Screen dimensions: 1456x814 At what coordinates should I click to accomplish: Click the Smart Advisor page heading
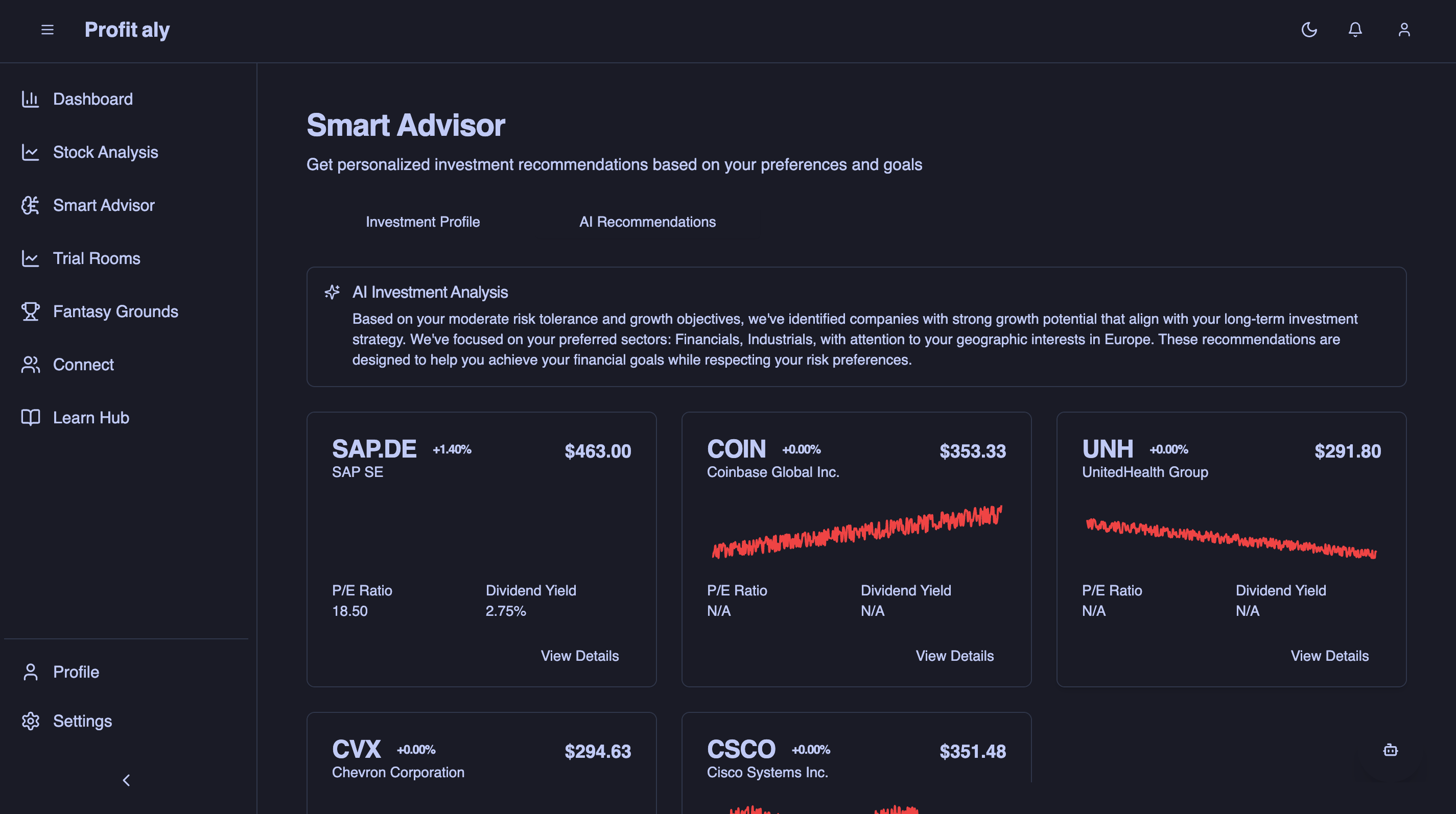point(406,126)
